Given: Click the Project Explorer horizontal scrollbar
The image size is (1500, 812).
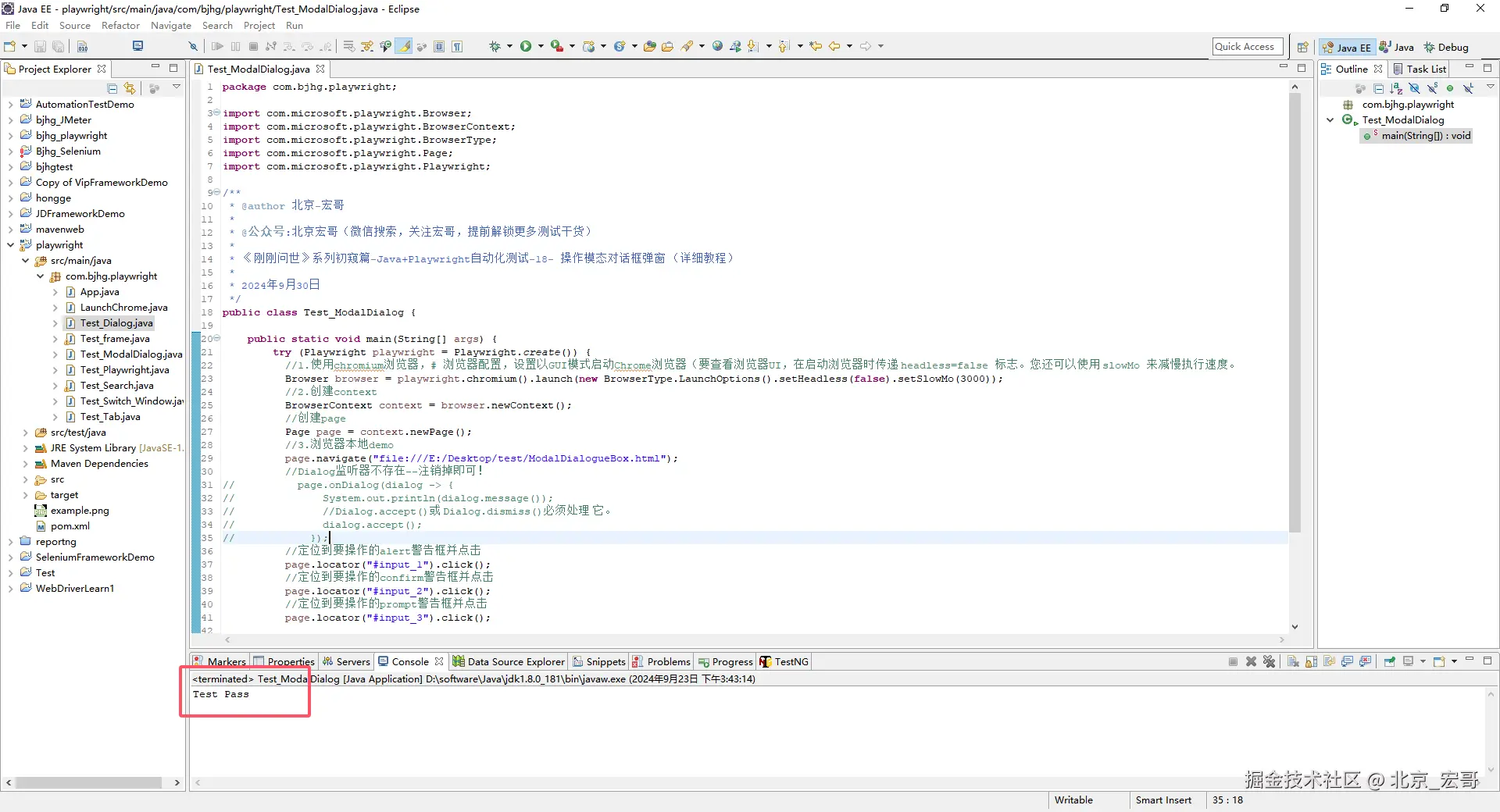Looking at the screenshot, I should (87, 782).
